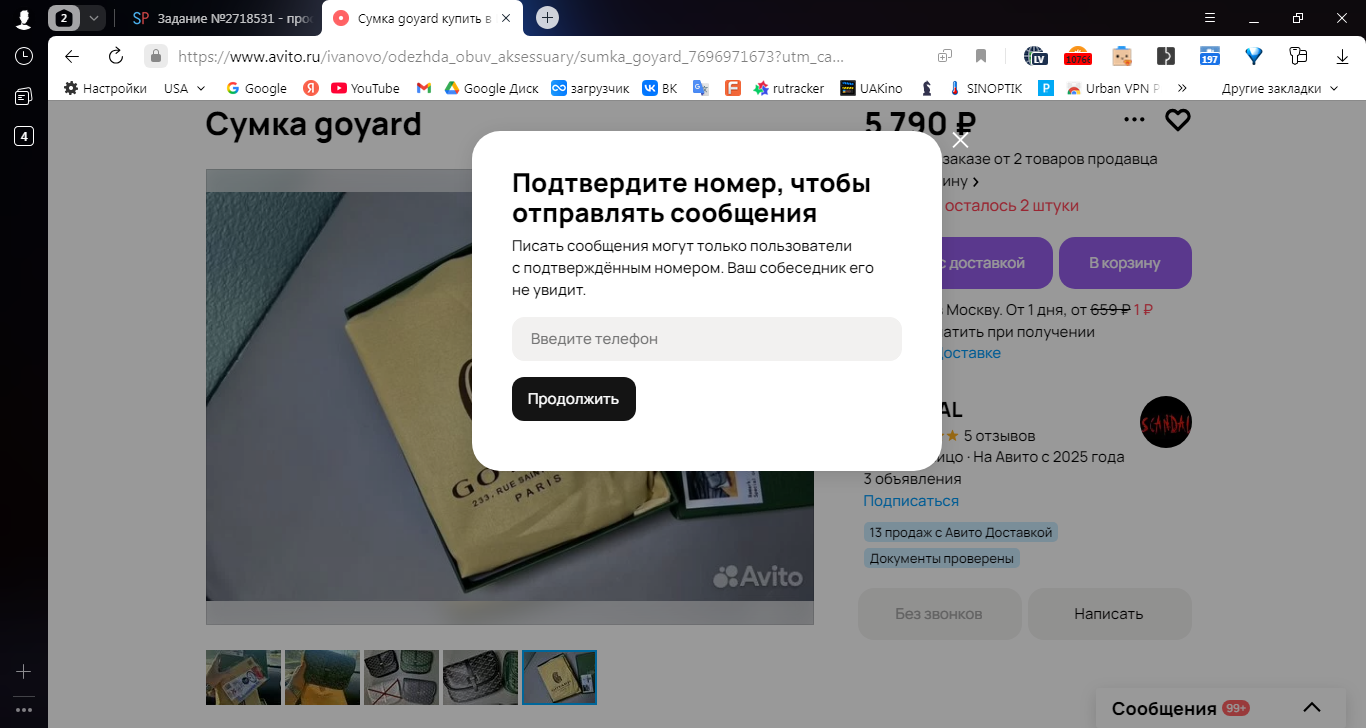This screenshot has width=1366, height=728.
Task: Open the chess knight bookmark icon
Action: 927,88
